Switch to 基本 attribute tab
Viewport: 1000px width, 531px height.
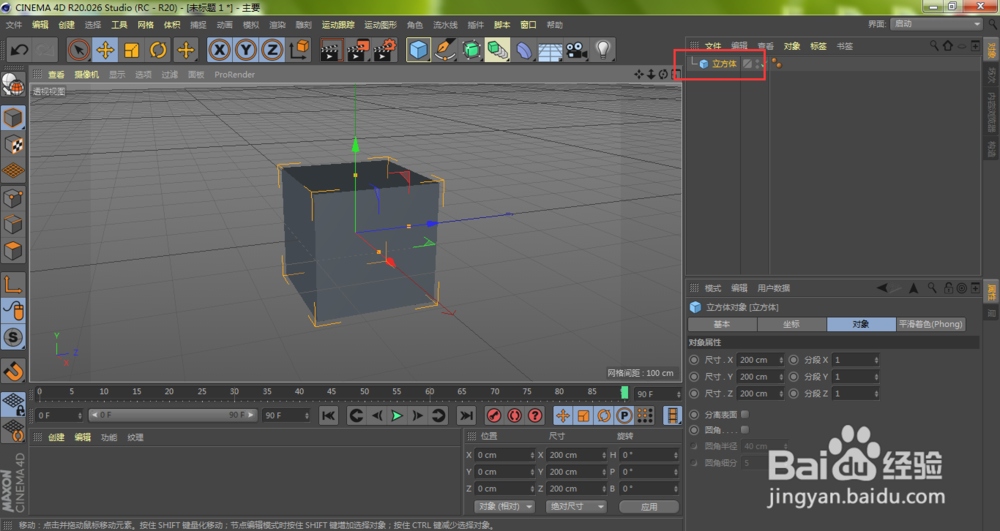(x=722, y=324)
